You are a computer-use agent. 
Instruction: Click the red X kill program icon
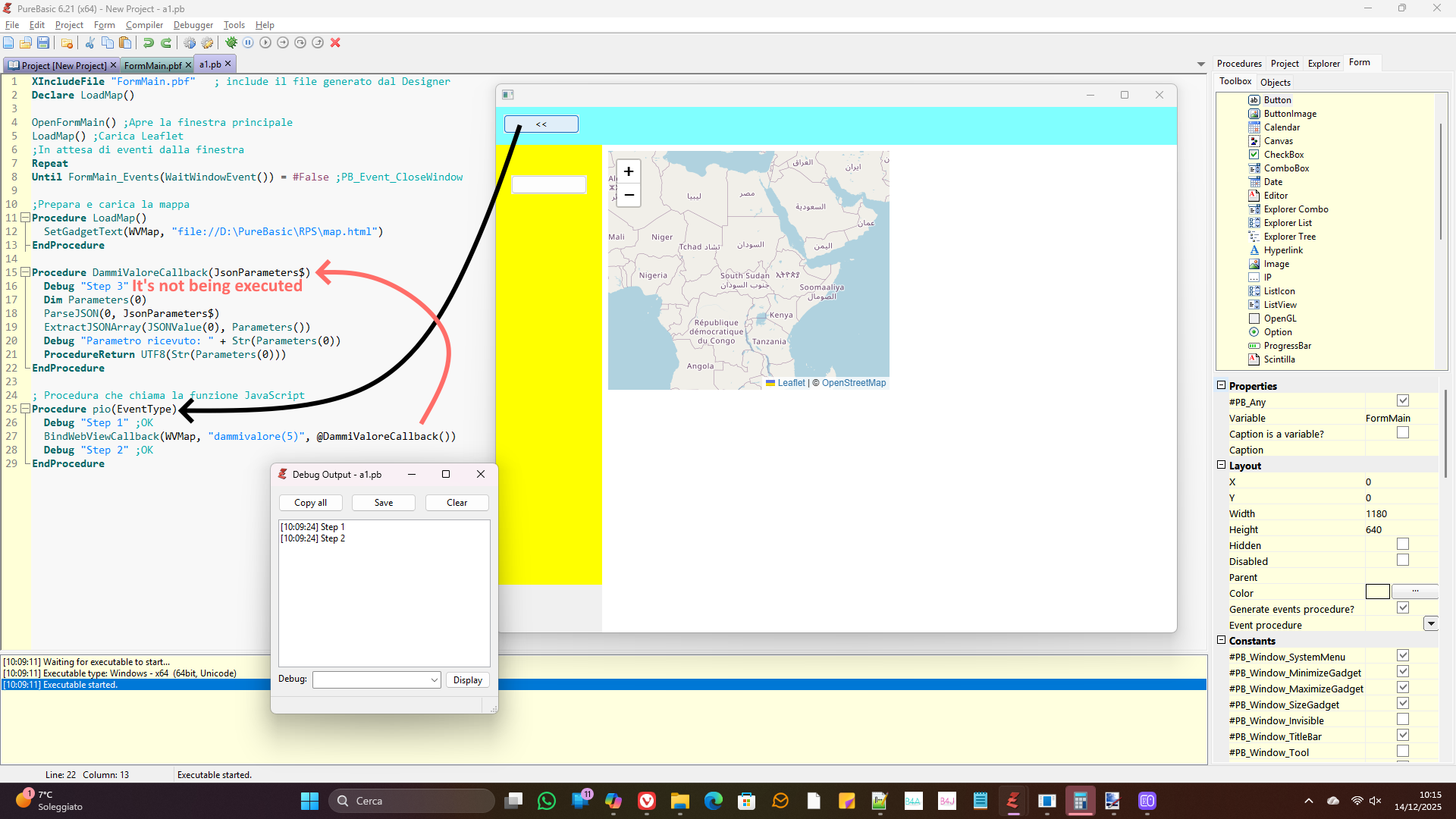(335, 43)
